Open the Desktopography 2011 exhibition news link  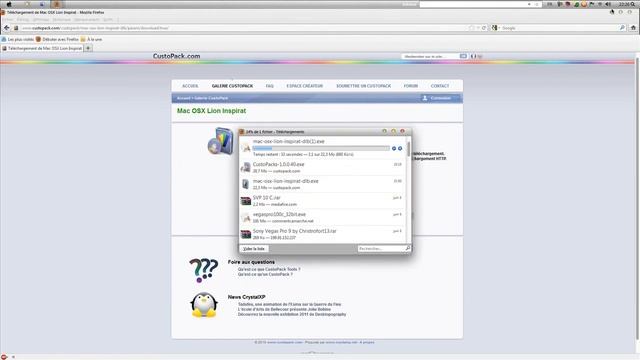tap(292, 314)
